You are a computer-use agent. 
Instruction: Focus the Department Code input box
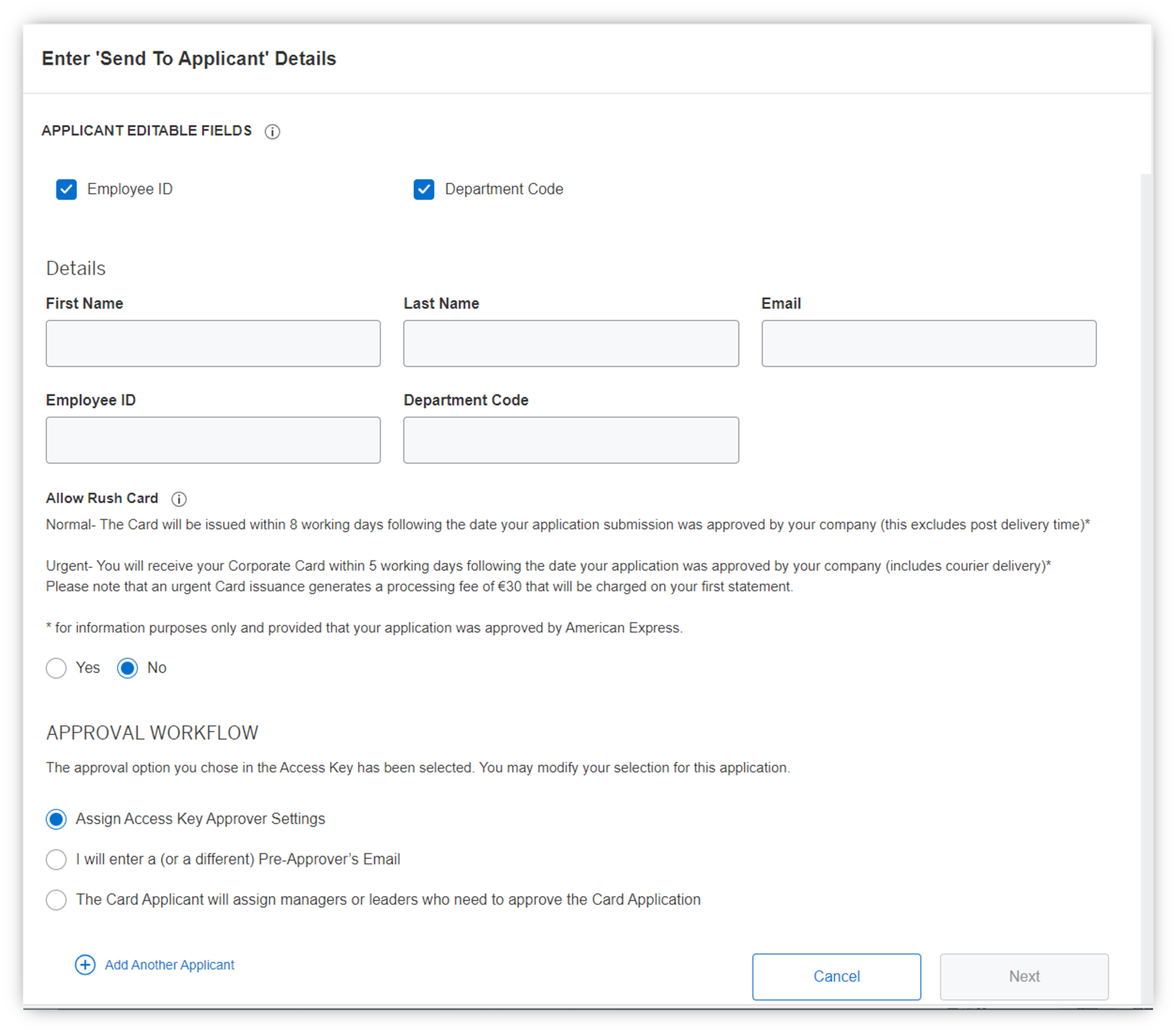571,441
